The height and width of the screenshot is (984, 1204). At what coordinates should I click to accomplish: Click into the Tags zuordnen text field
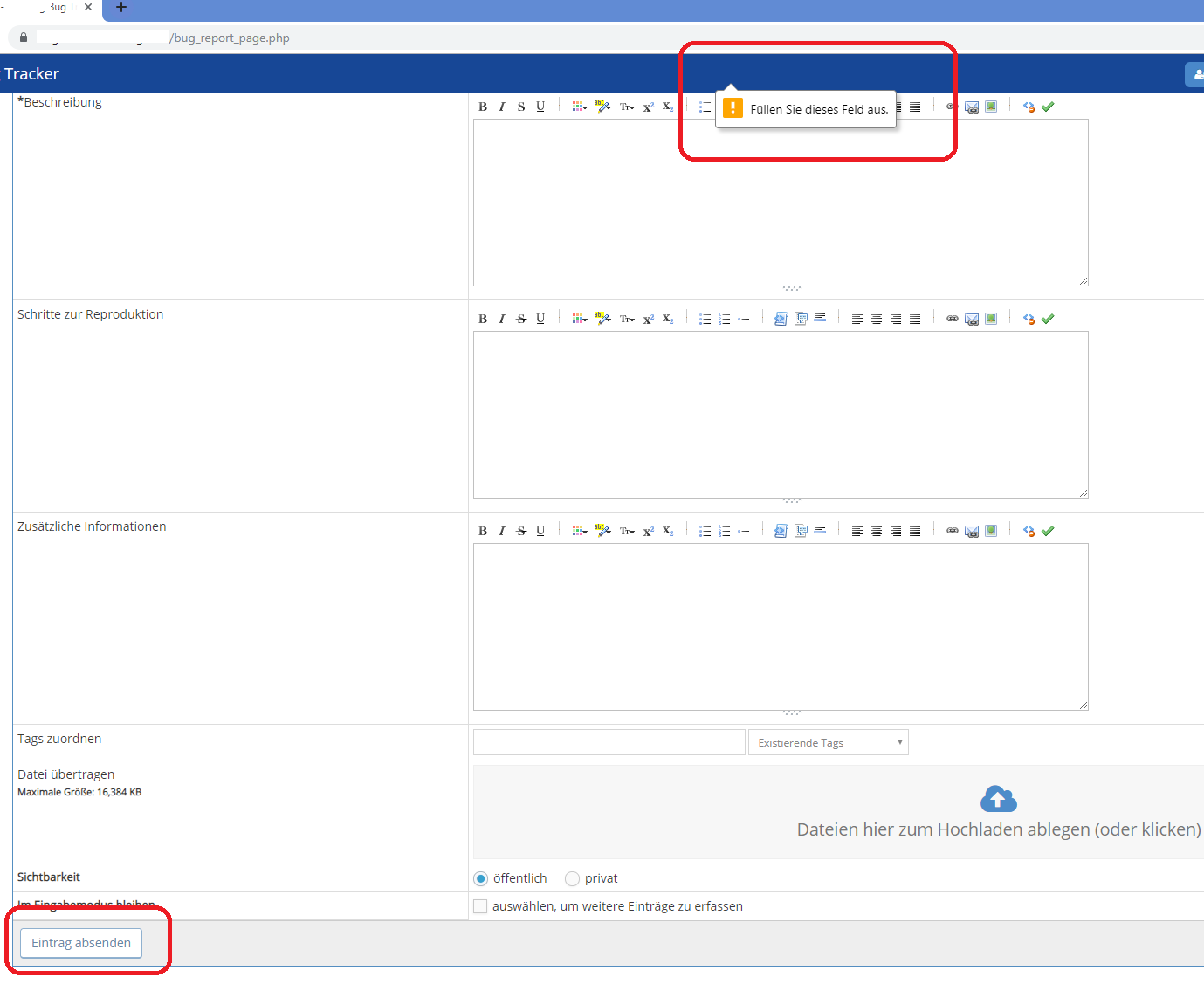609,743
